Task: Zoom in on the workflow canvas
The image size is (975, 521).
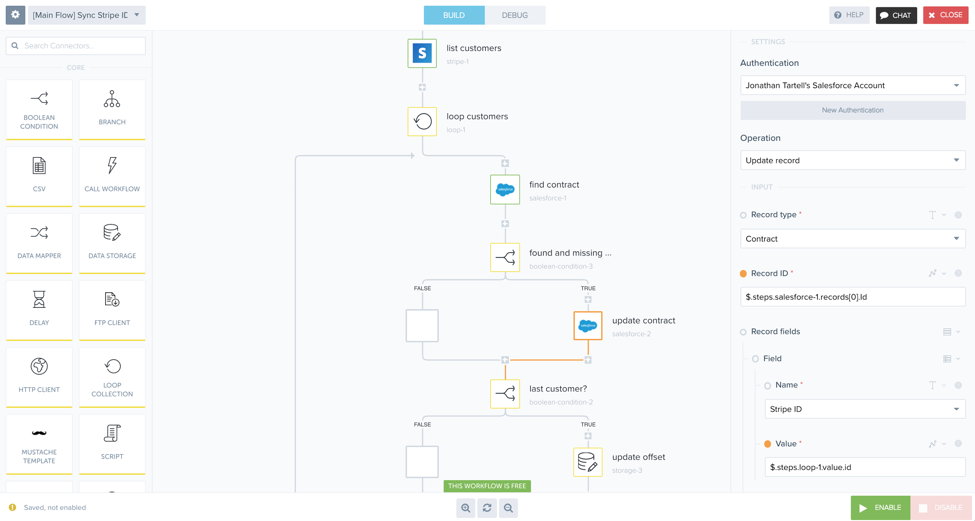Action: tap(465, 508)
